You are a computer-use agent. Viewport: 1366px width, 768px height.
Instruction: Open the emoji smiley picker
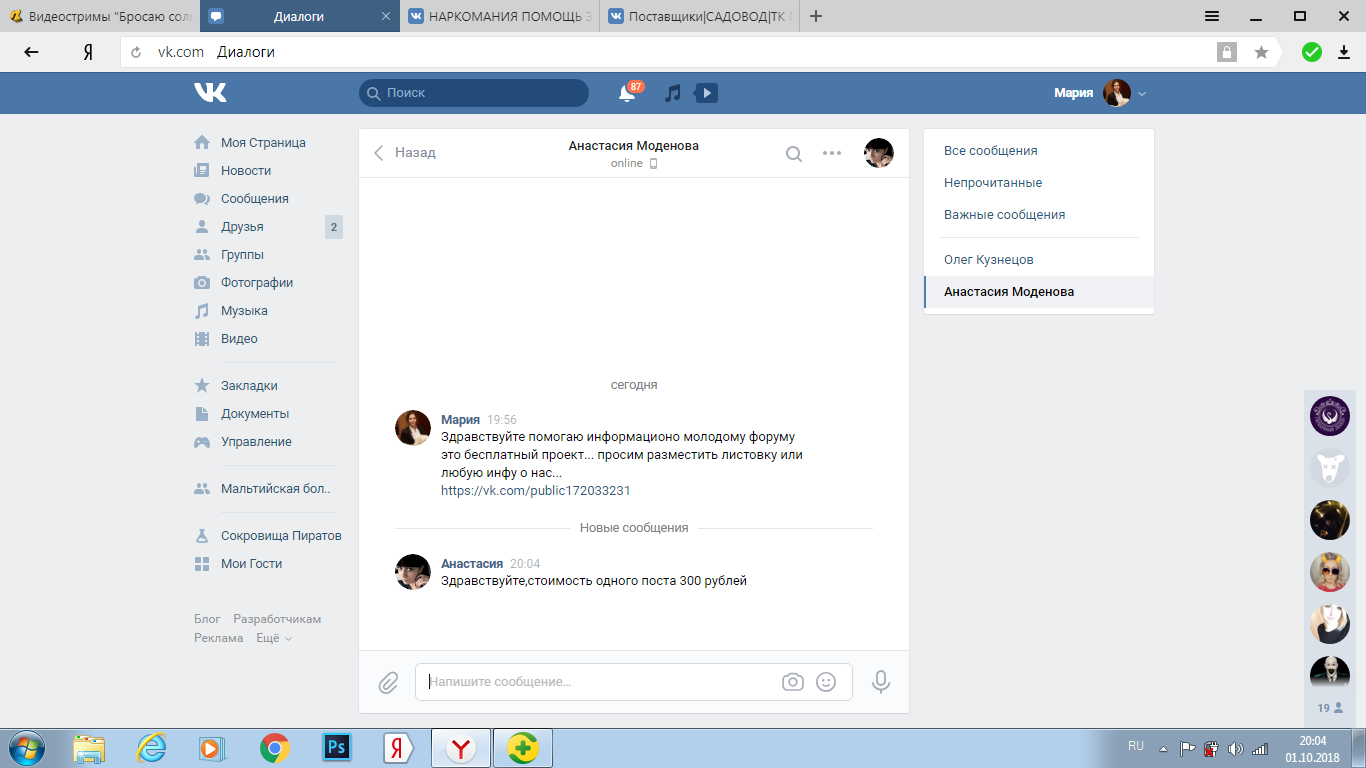click(826, 682)
